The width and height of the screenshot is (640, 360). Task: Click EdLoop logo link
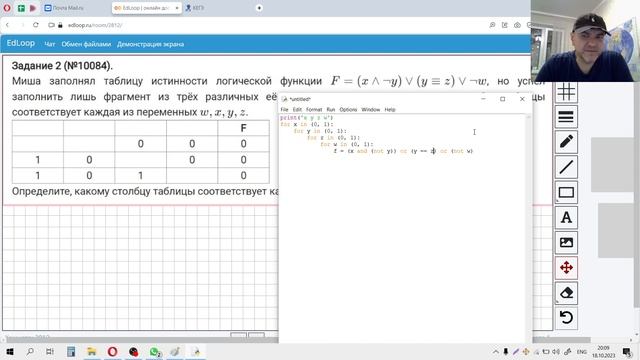tap(20, 43)
